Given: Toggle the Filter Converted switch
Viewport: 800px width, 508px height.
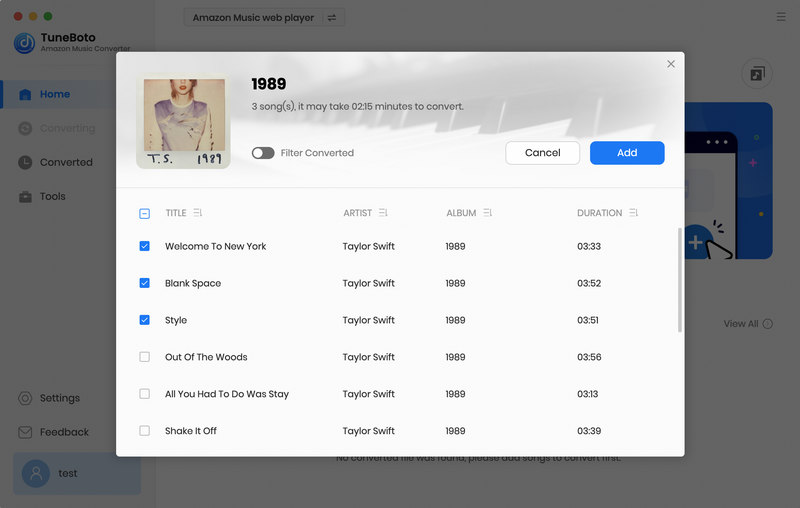Looking at the screenshot, I should pos(263,153).
